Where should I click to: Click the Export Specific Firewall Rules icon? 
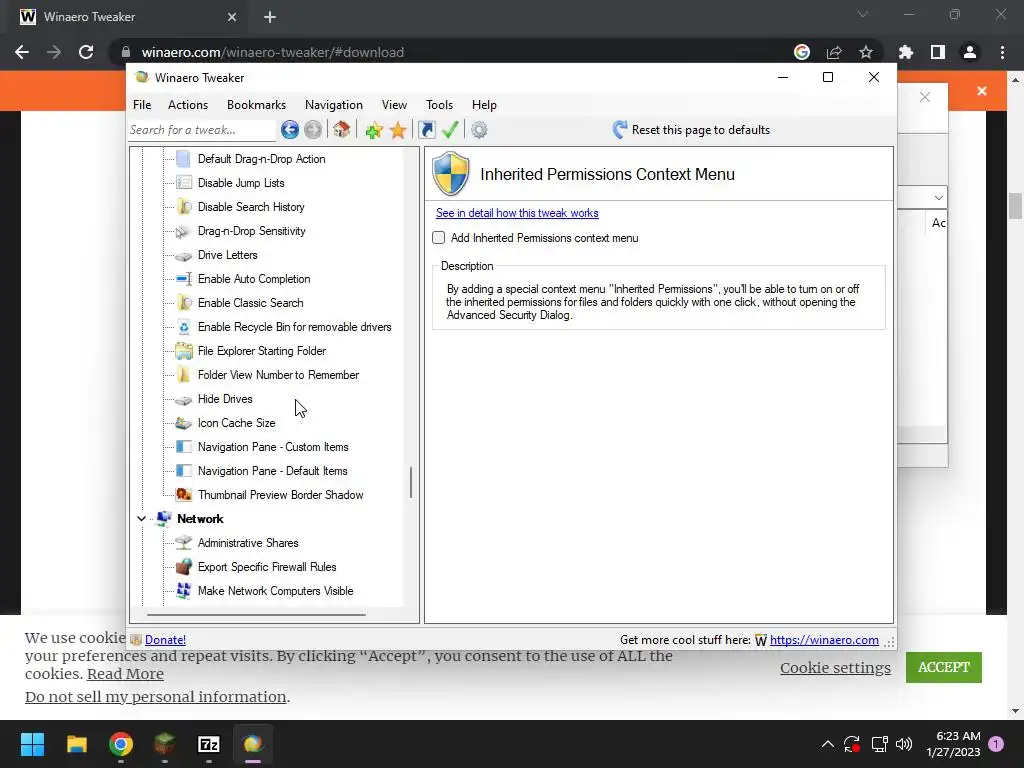[x=184, y=567]
